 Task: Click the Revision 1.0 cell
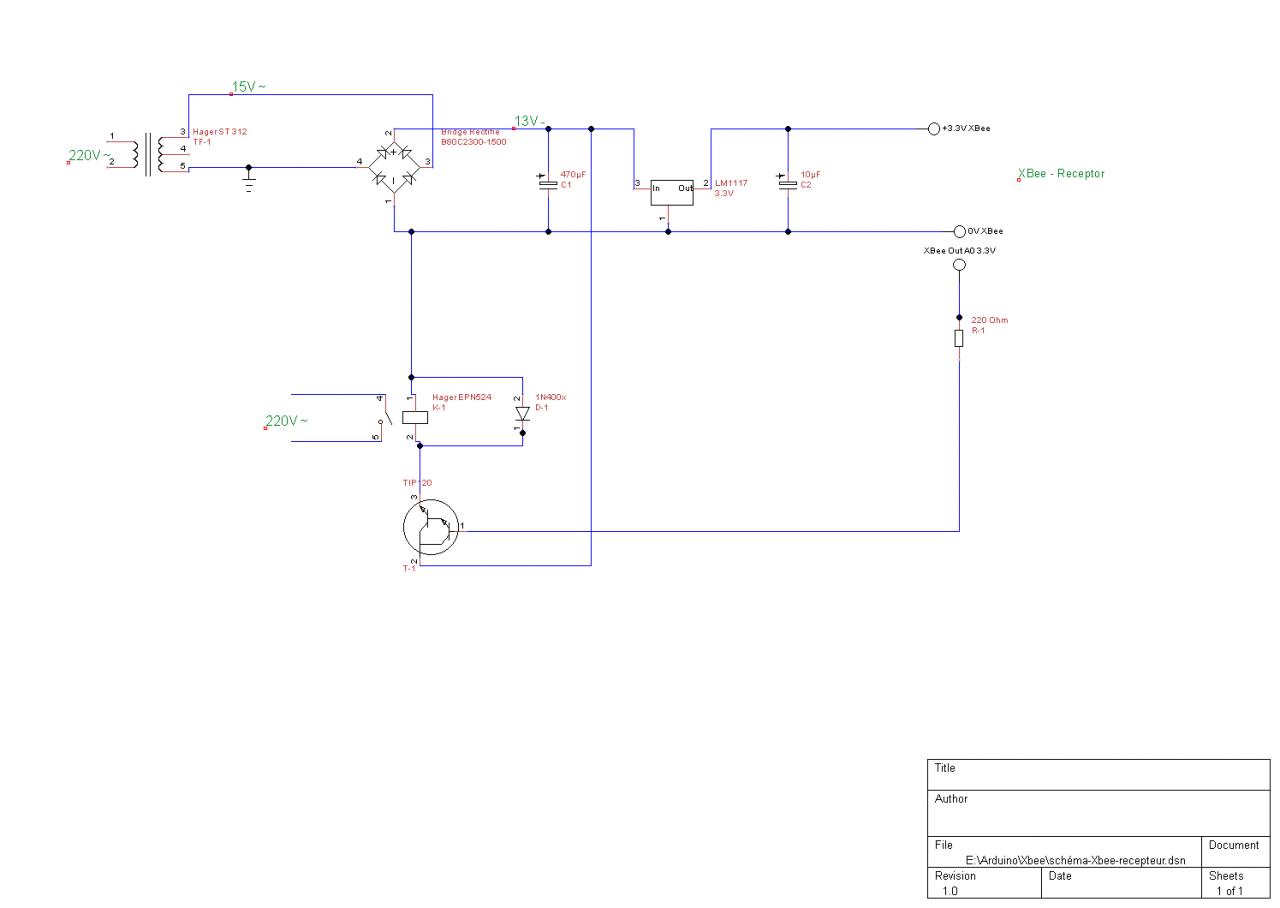985,882
